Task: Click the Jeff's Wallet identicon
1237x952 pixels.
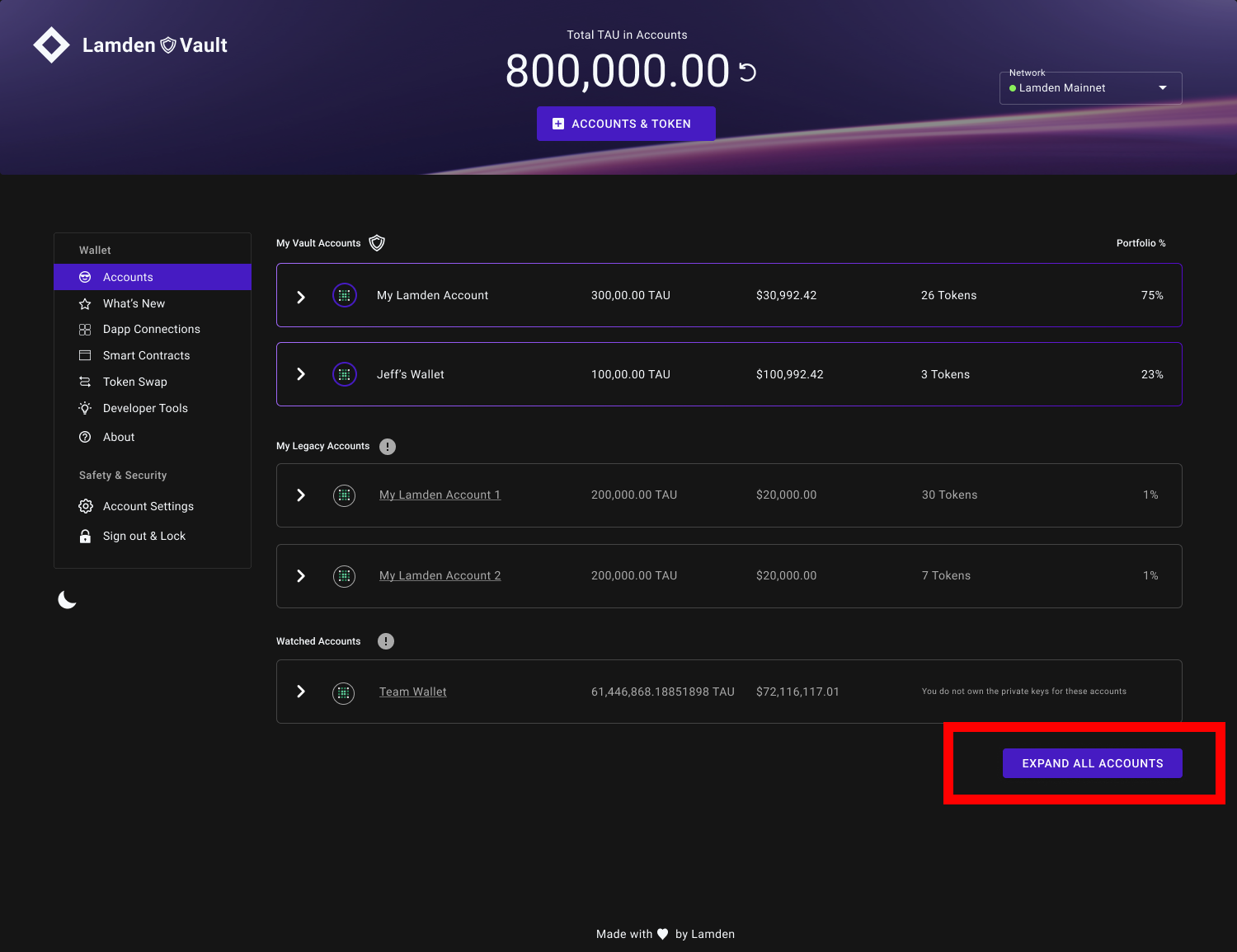Action: coord(345,374)
